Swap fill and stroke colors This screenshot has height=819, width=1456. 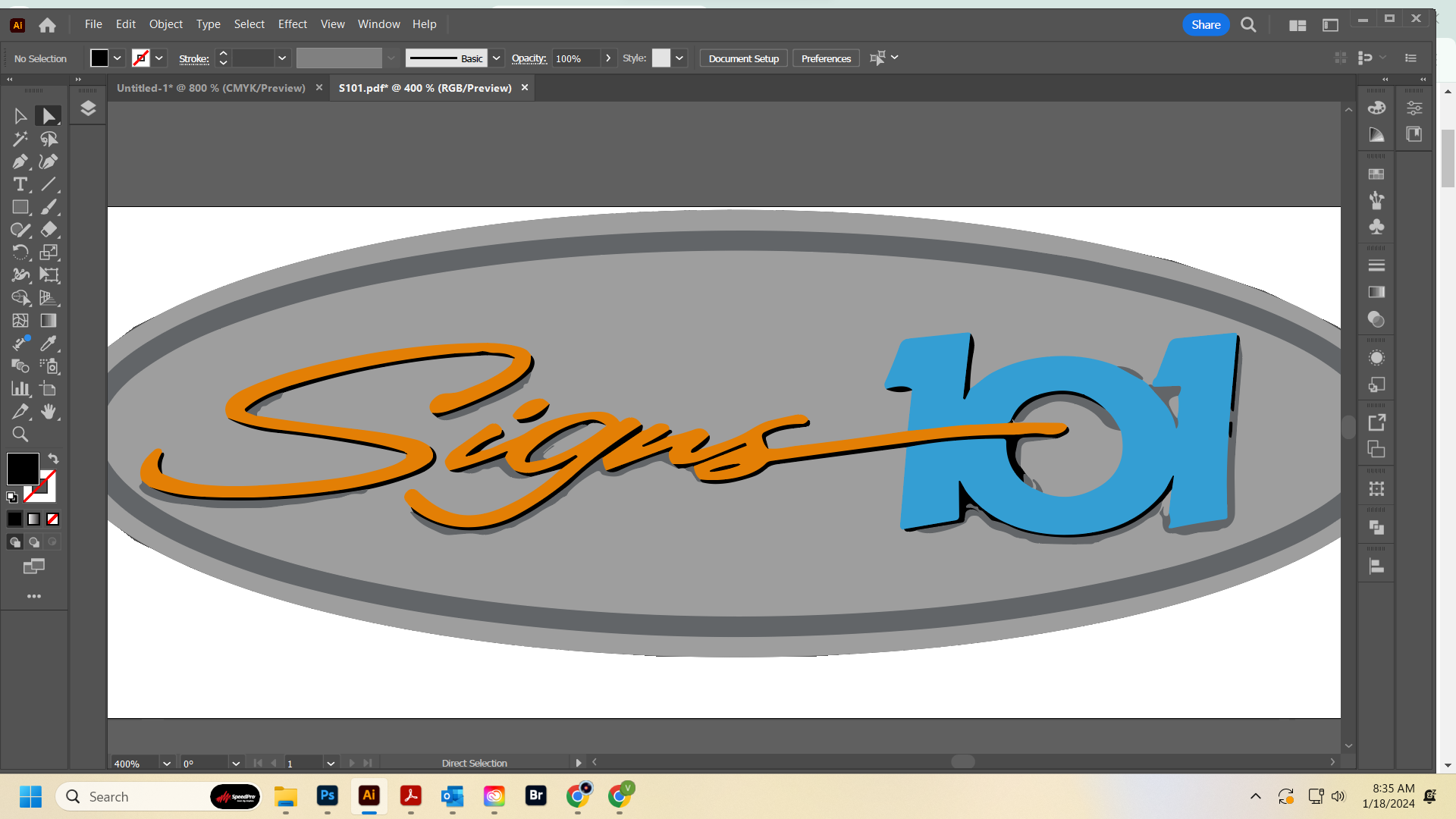53,459
